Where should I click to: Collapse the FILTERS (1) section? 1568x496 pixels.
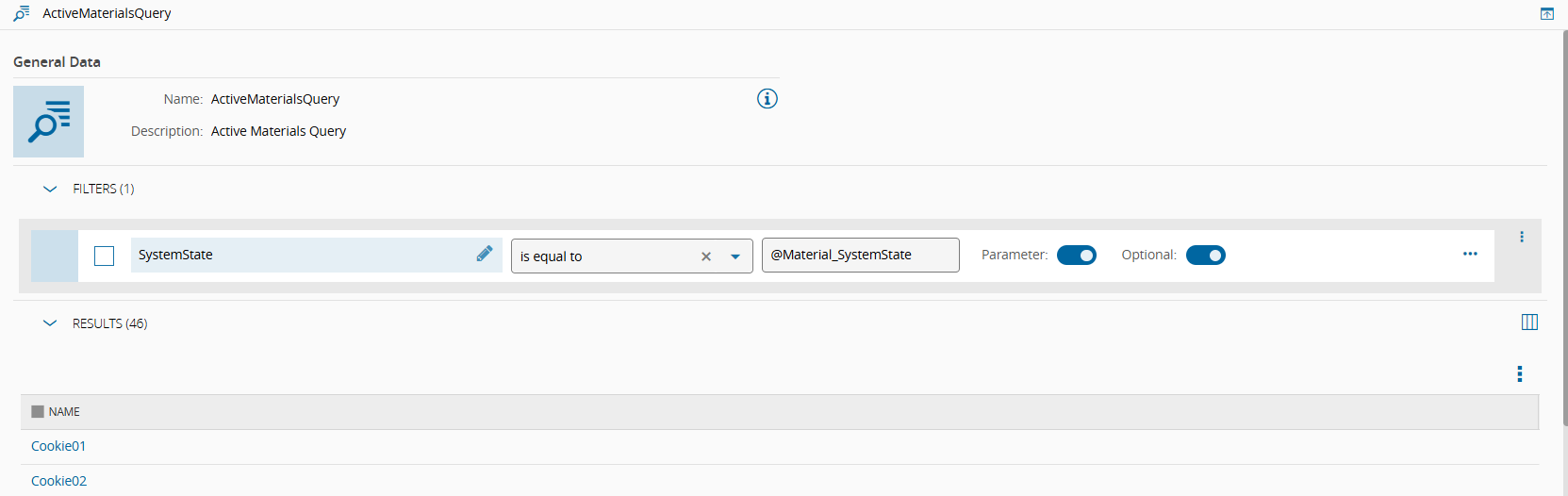[x=50, y=189]
